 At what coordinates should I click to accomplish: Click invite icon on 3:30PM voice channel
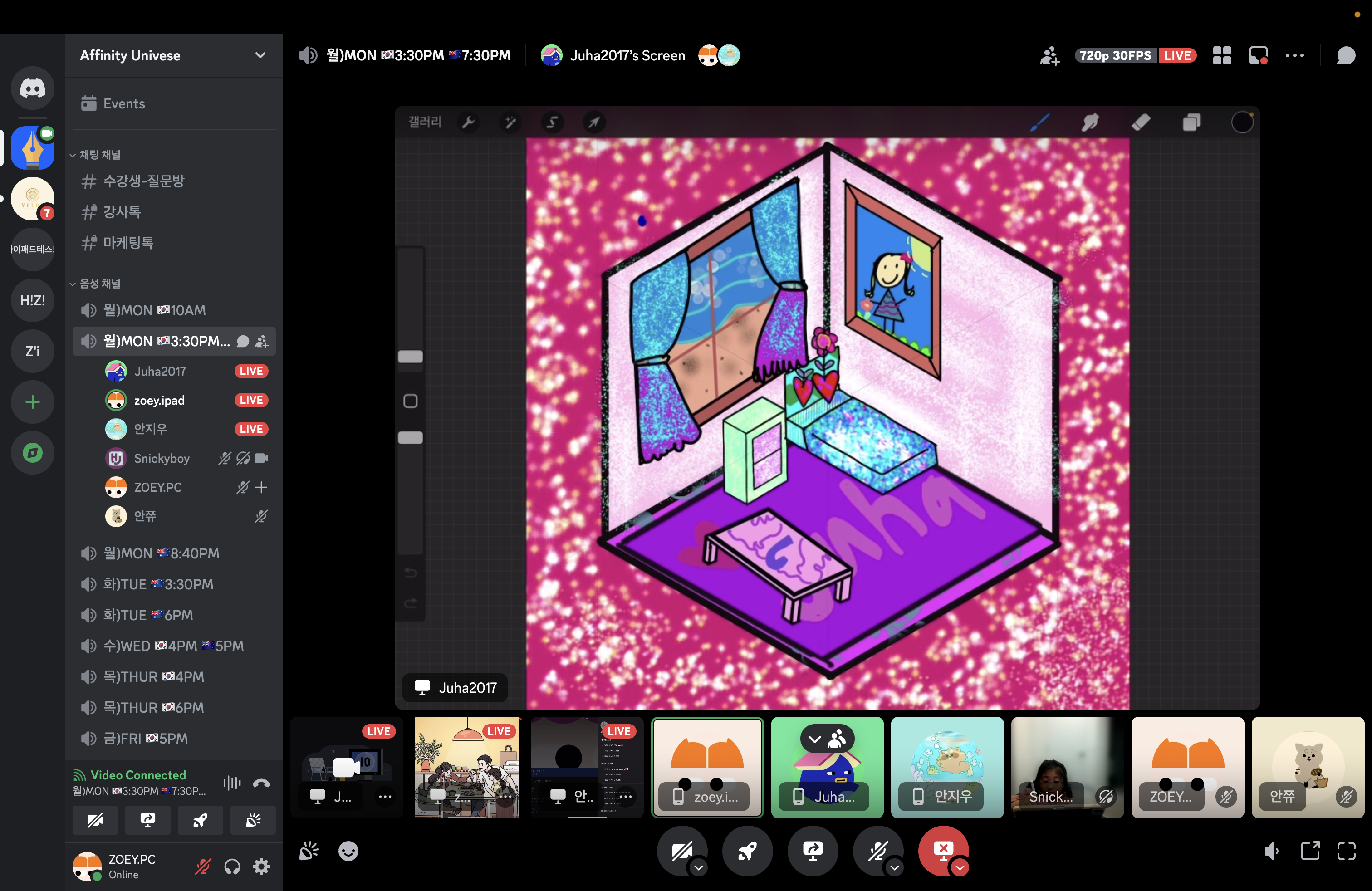pyautogui.click(x=262, y=342)
